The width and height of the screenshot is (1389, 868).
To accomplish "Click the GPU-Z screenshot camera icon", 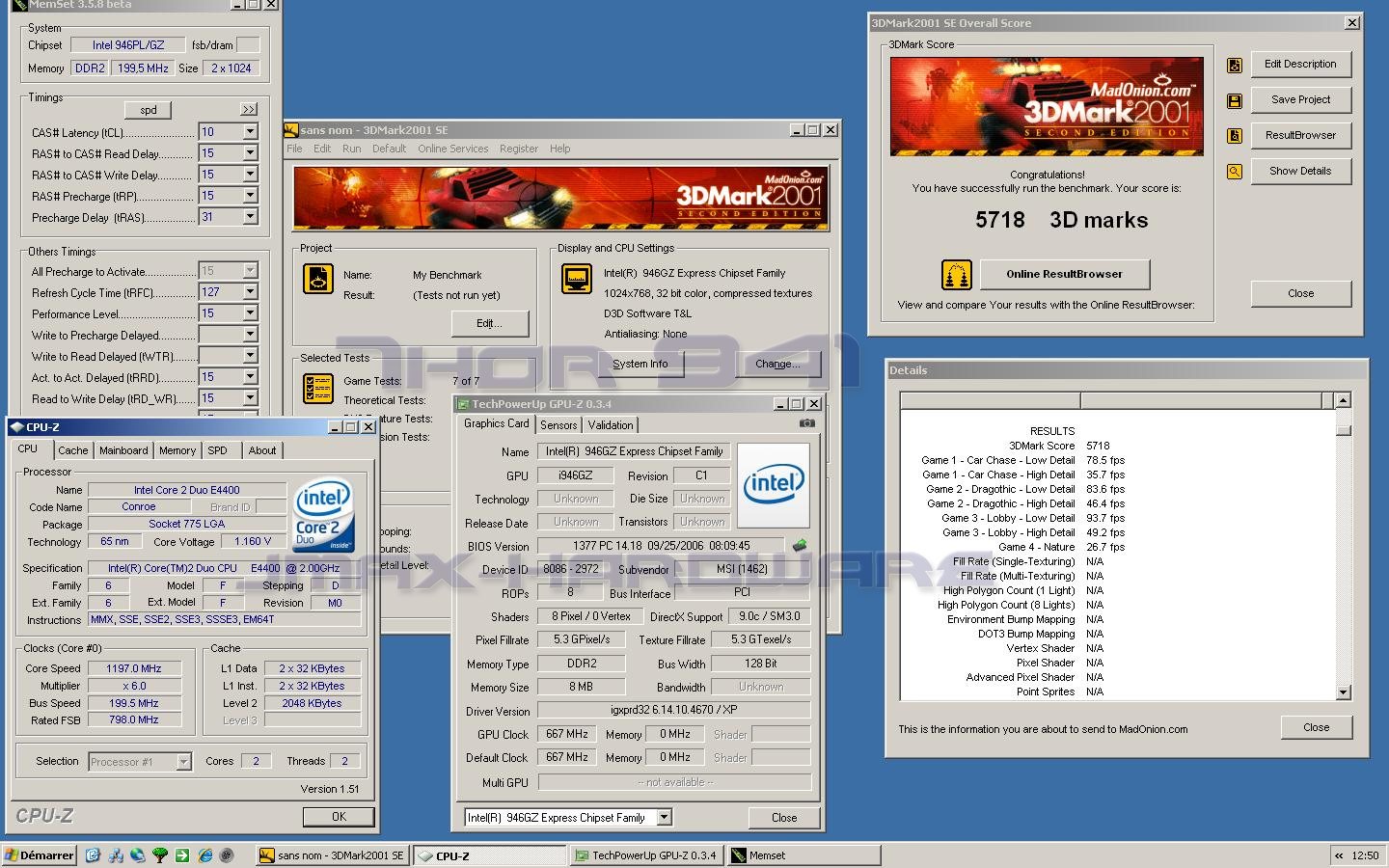I will tap(807, 423).
